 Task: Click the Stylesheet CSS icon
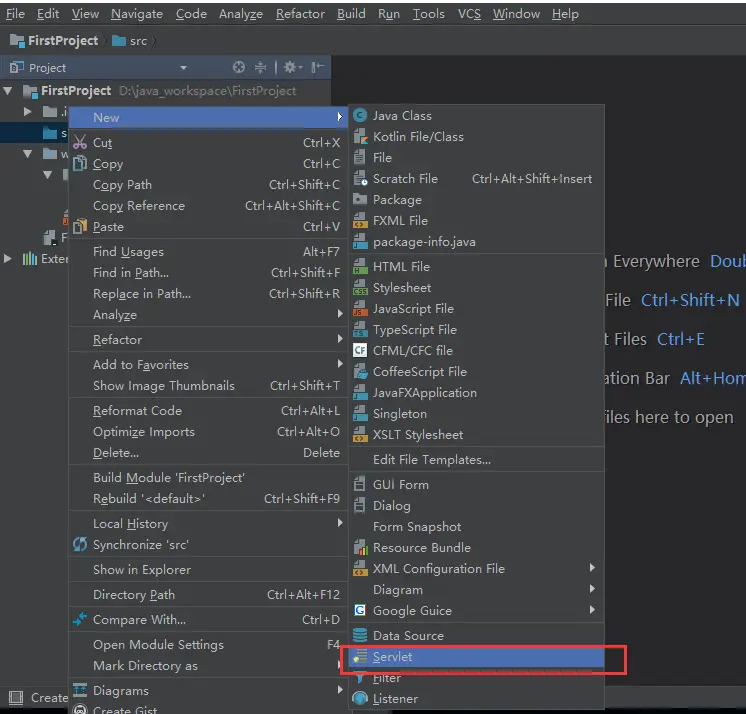pos(360,288)
